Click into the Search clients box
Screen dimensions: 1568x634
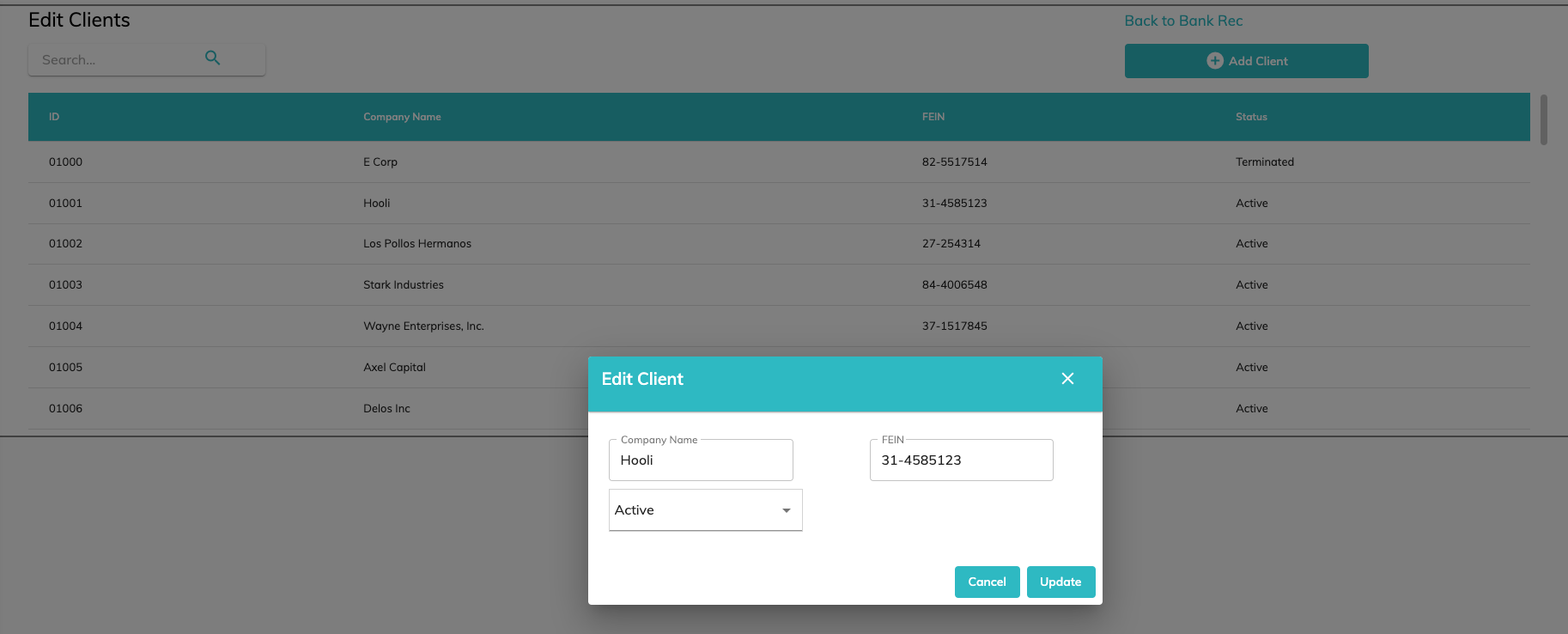pyautogui.click(x=116, y=60)
